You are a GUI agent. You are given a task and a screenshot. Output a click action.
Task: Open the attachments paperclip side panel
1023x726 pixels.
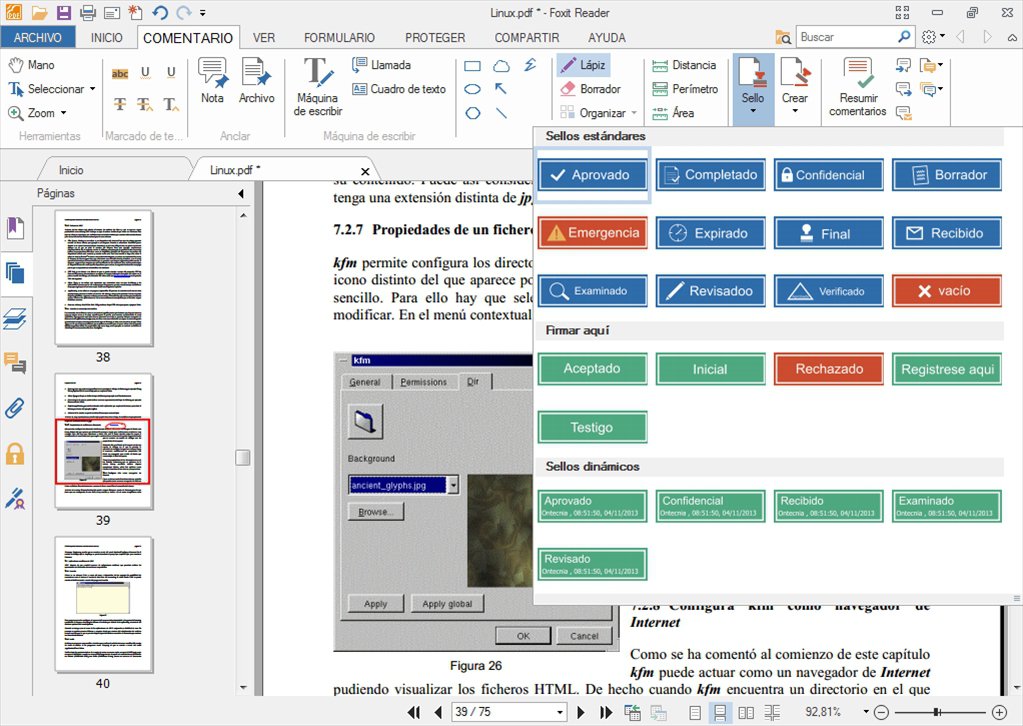(x=15, y=408)
